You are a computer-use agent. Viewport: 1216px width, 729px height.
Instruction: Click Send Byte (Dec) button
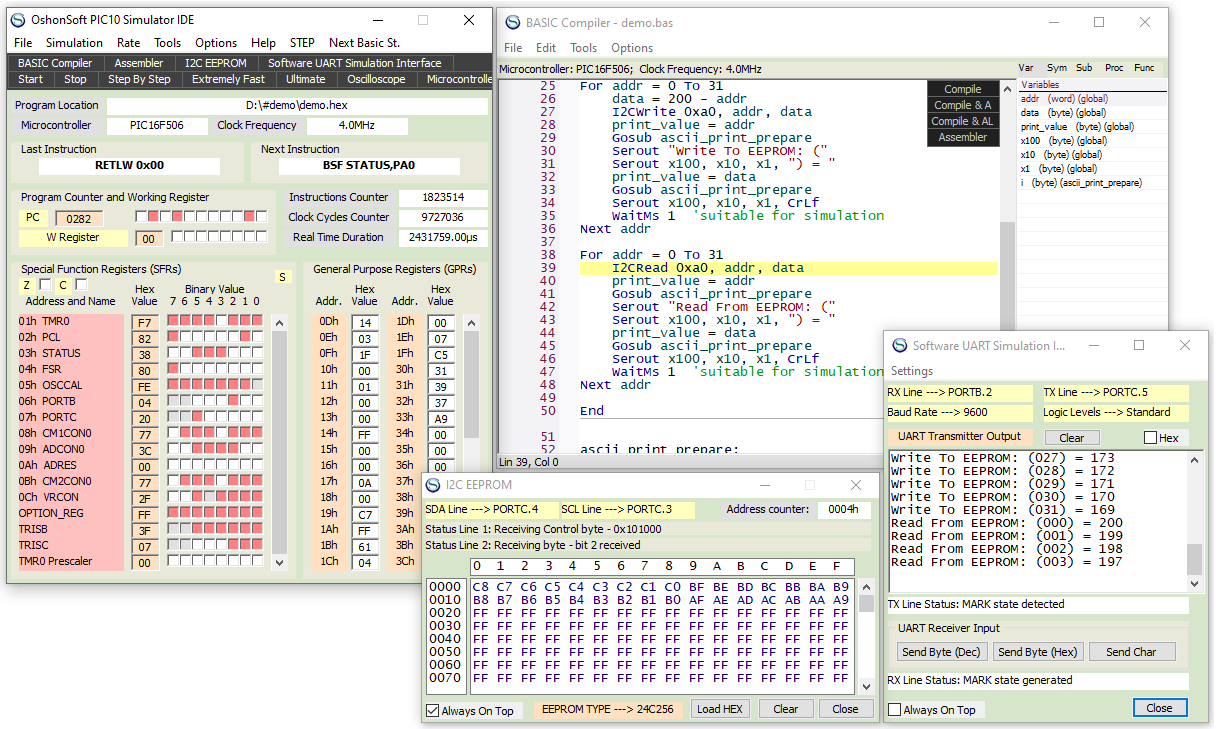(x=942, y=652)
